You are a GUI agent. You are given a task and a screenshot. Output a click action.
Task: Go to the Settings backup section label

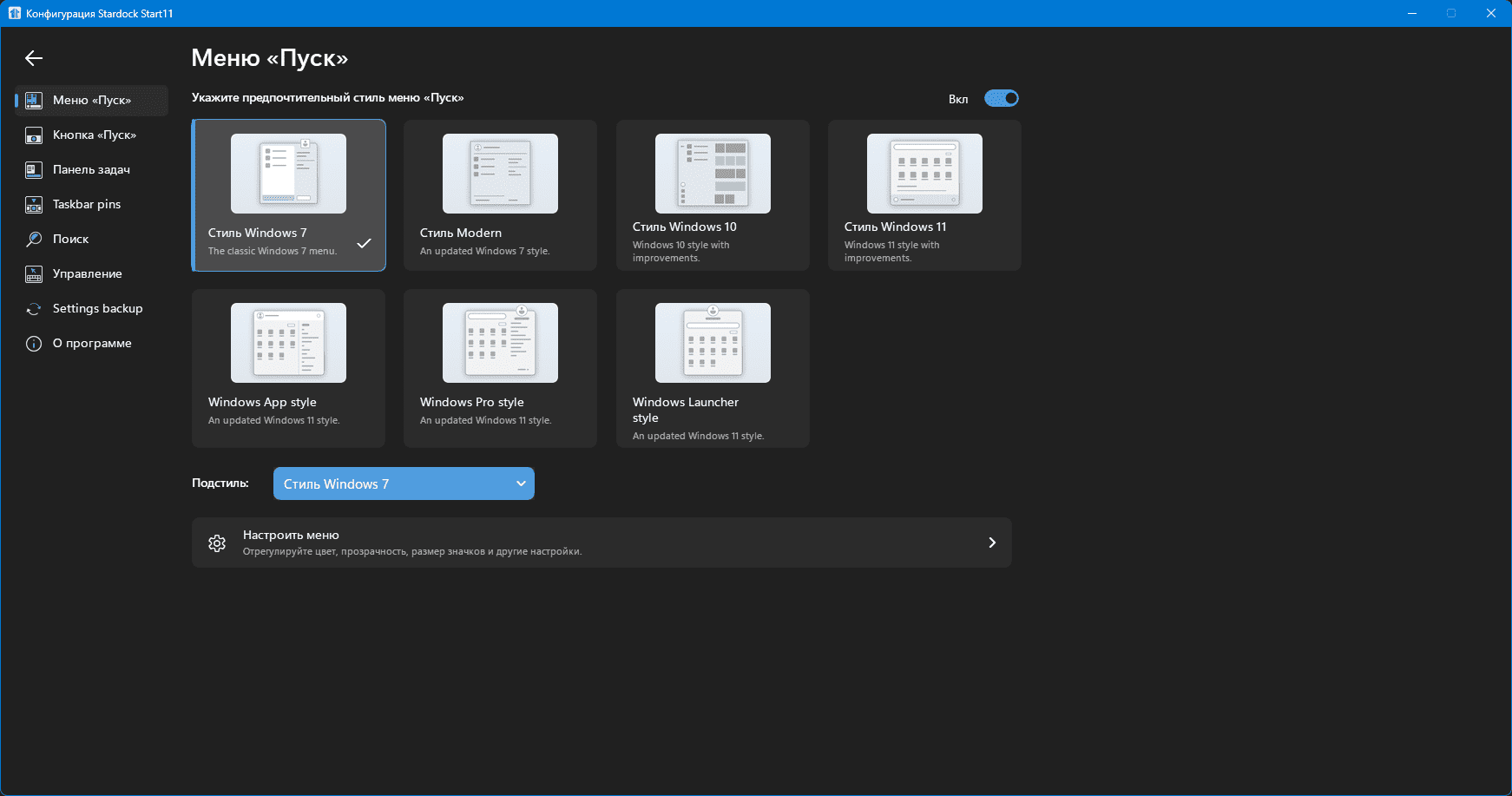pyautogui.click(x=97, y=309)
